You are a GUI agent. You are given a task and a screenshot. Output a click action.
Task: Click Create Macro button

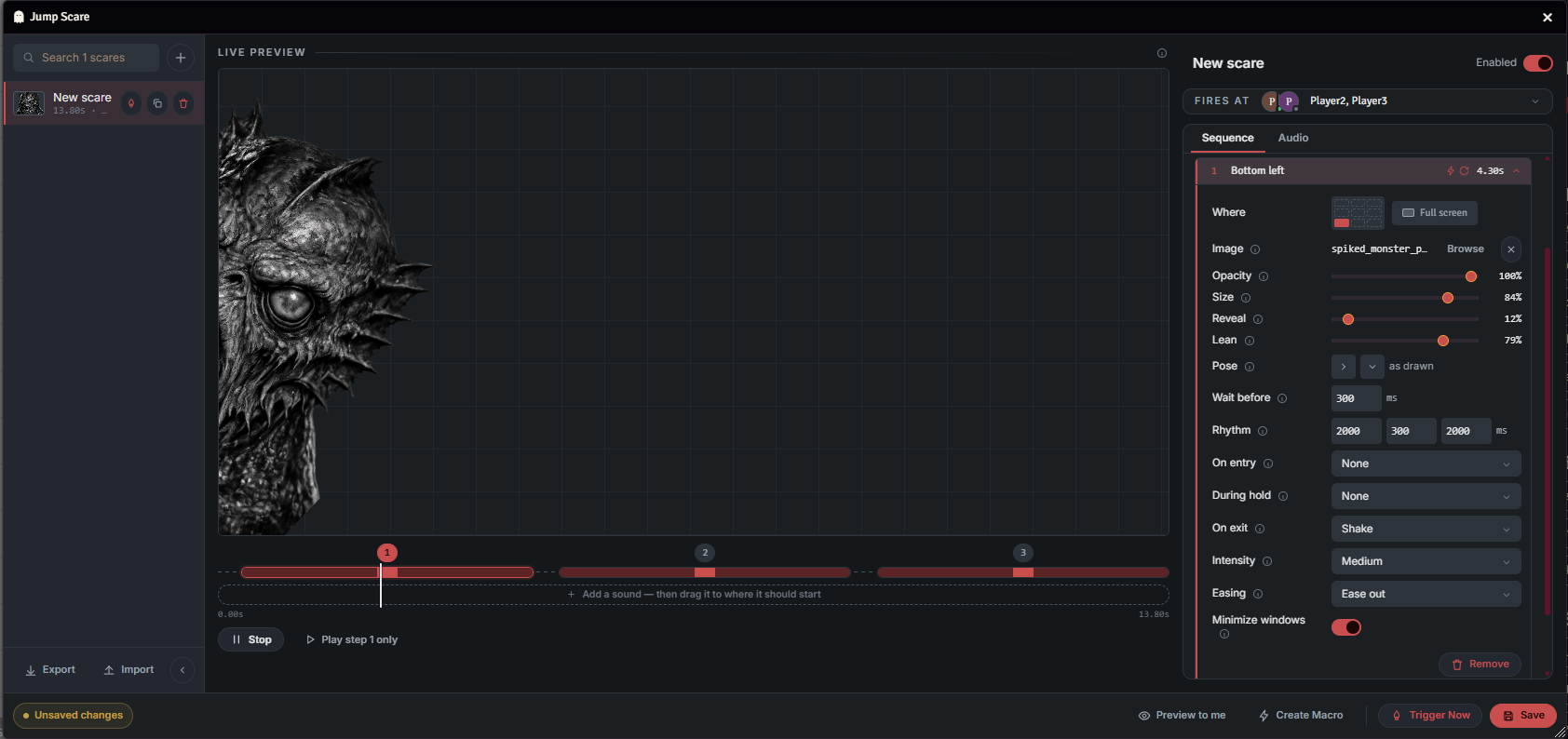coord(1301,716)
